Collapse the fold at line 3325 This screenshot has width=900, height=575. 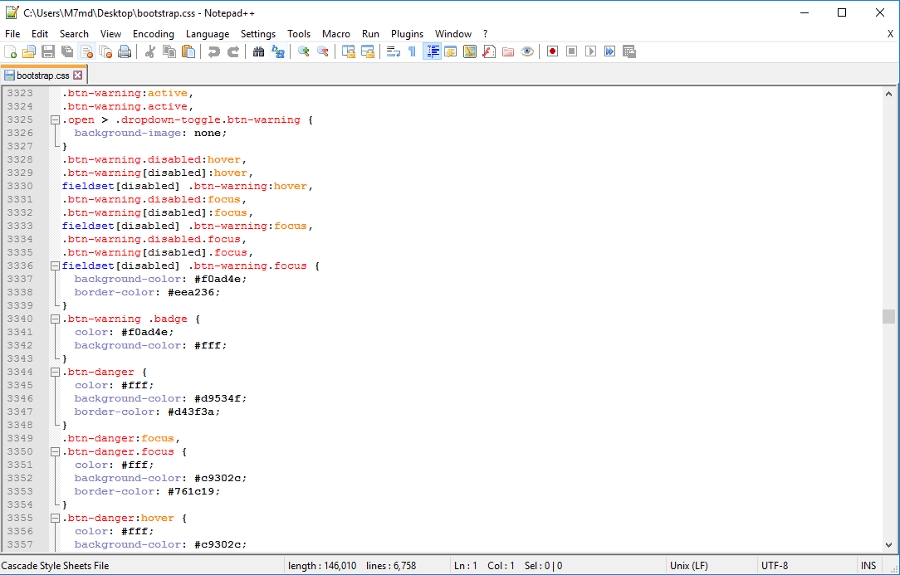click(55, 120)
